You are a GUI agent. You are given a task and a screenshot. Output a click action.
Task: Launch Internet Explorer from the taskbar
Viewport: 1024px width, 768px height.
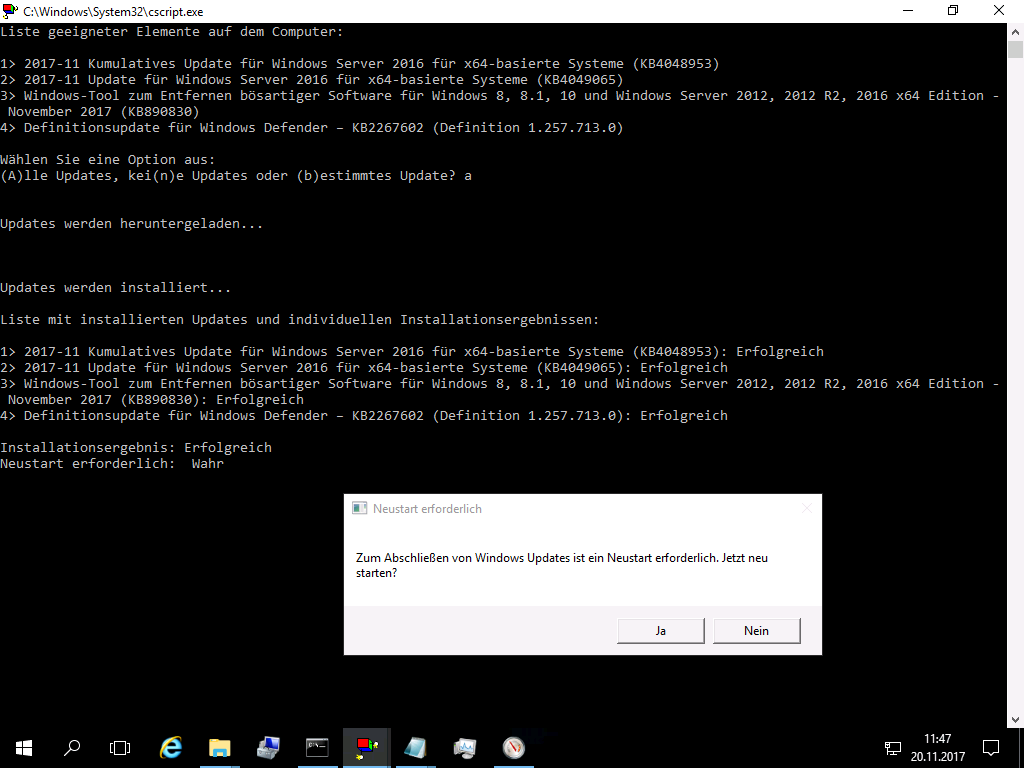[171, 747]
